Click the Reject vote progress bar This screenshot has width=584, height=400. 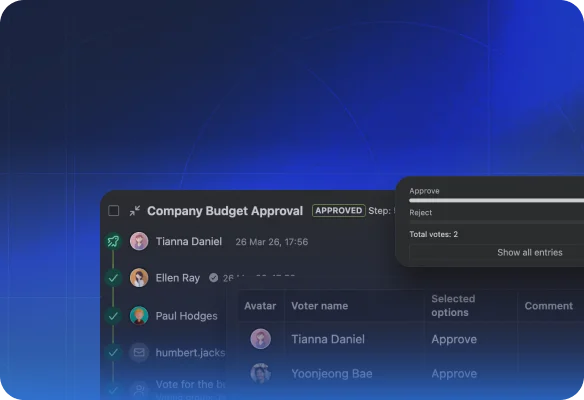(497, 222)
